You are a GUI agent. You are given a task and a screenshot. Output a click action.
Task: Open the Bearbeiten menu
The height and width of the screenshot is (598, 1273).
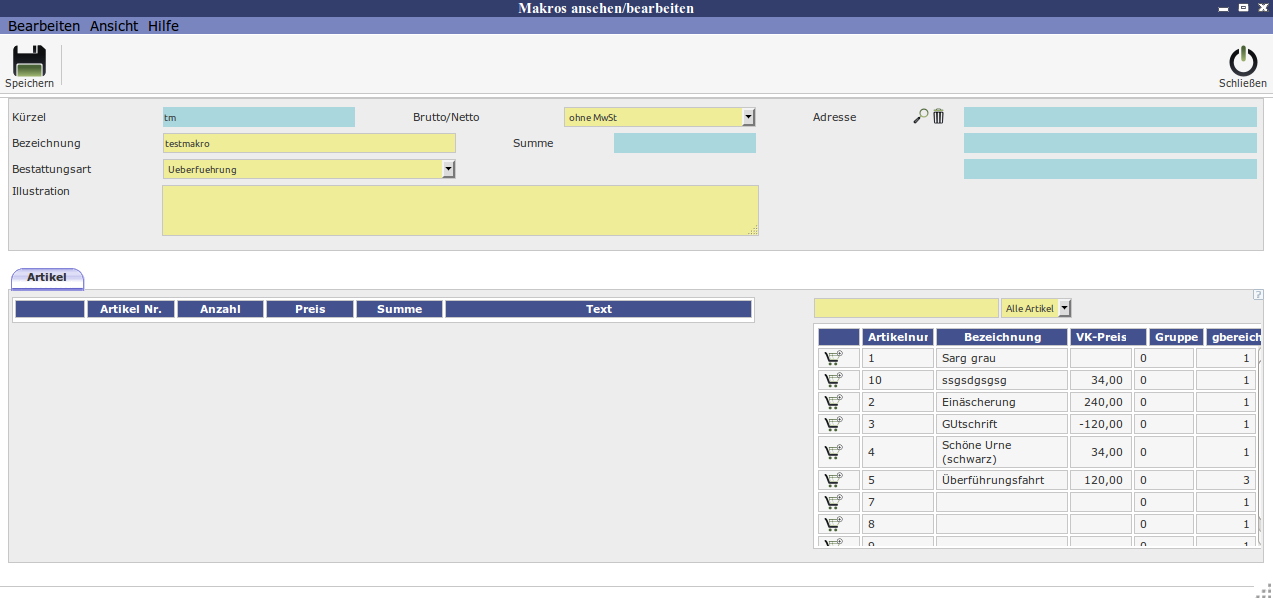point(44,26)
